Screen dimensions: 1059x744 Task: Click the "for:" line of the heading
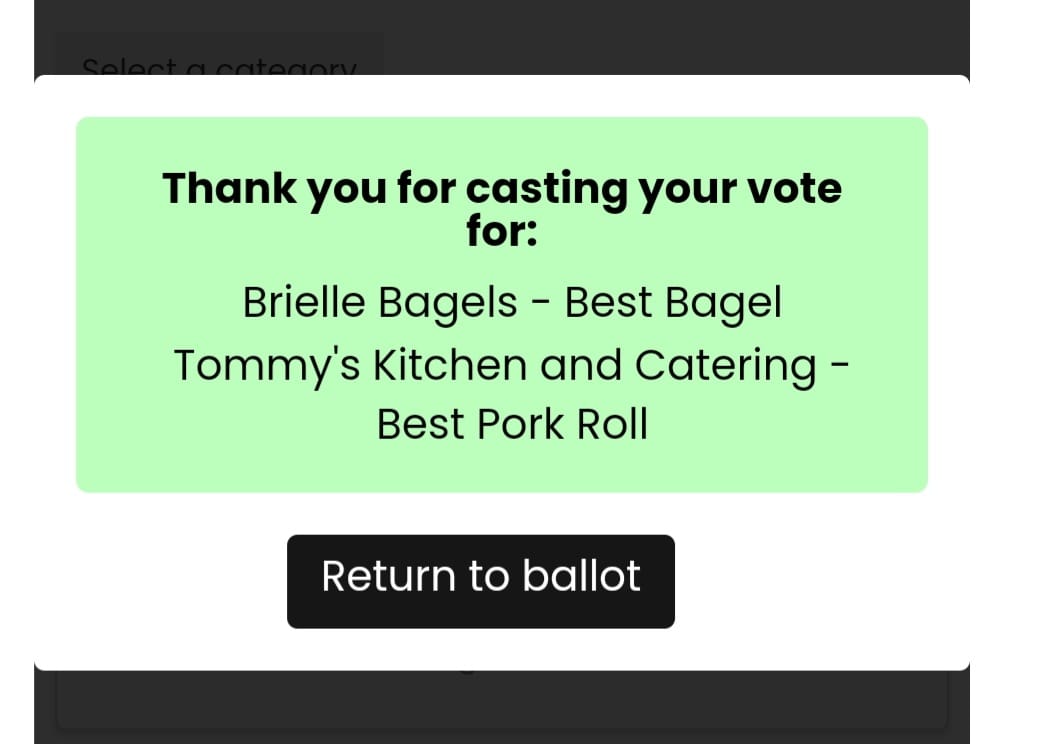(x=501, y=231)
